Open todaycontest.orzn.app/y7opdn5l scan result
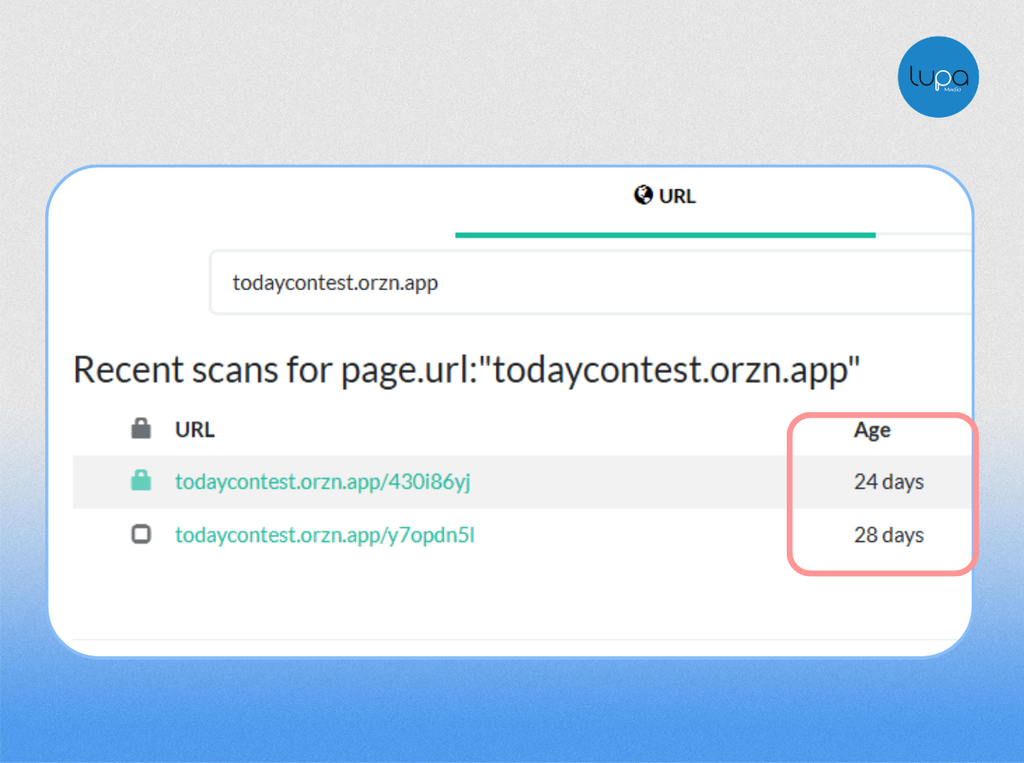 [325, 534]
